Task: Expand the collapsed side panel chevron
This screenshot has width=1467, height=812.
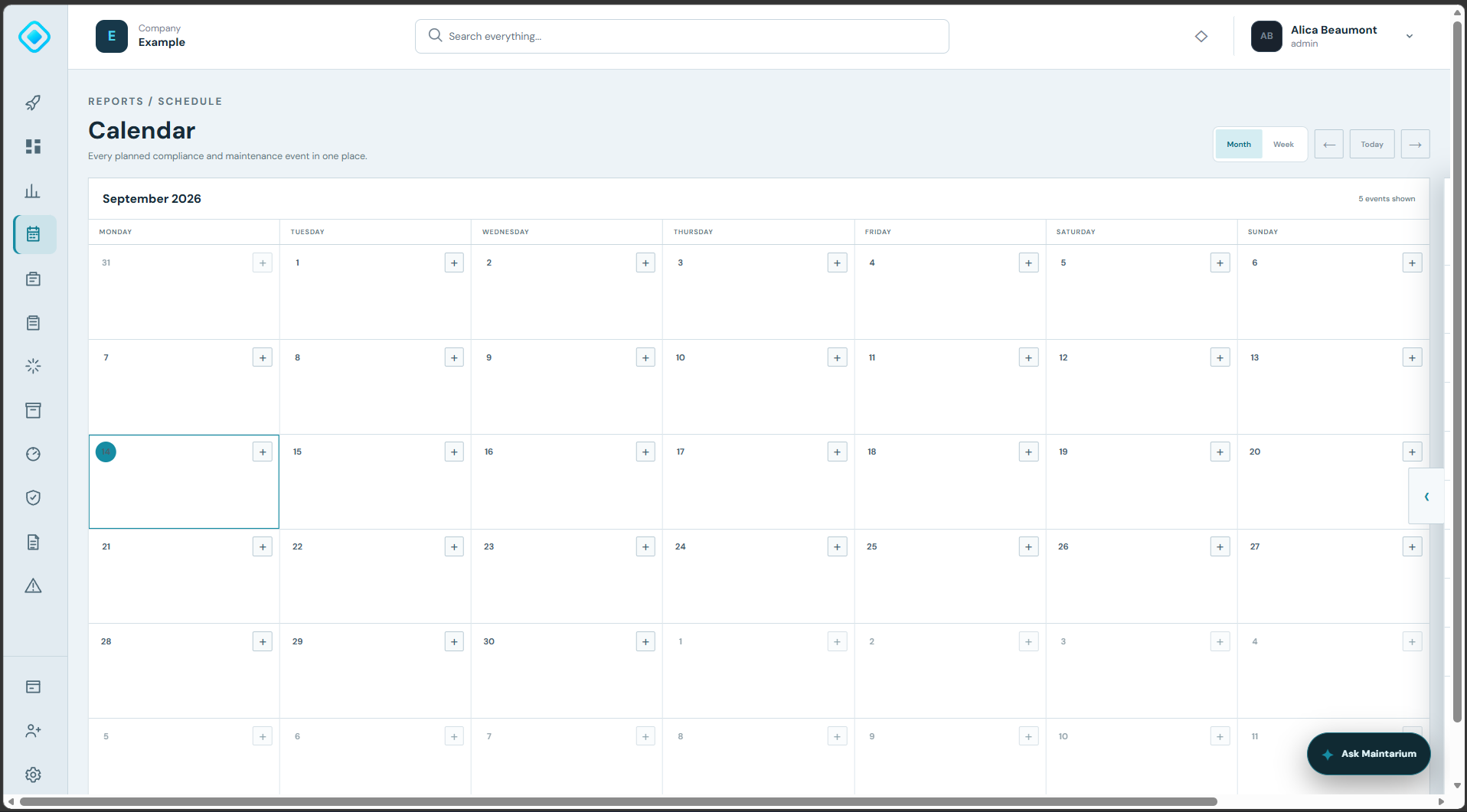Action: [1426, 497]
